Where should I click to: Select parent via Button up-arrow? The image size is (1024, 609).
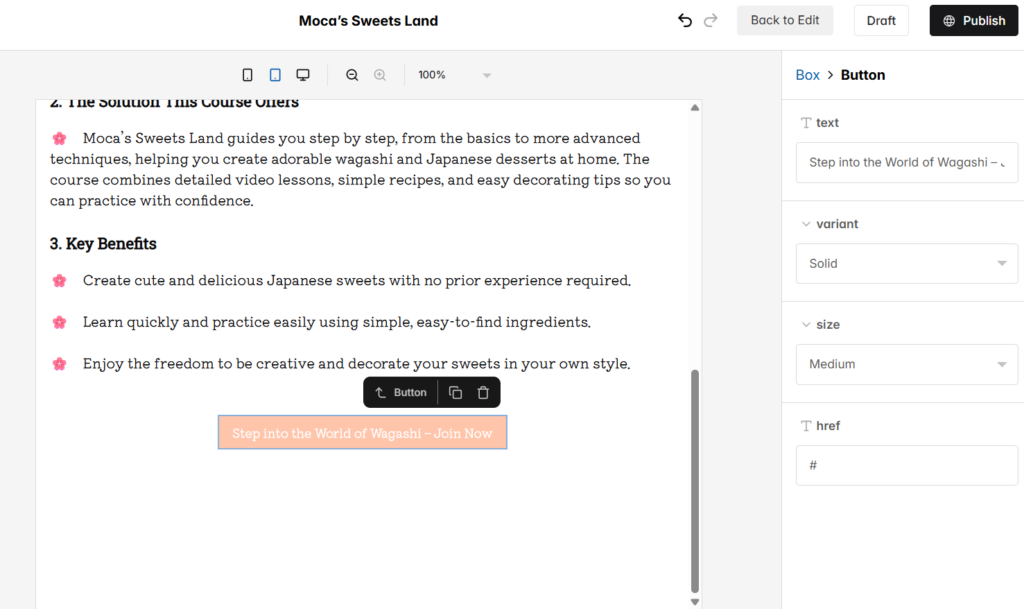[x=381, y=393]
